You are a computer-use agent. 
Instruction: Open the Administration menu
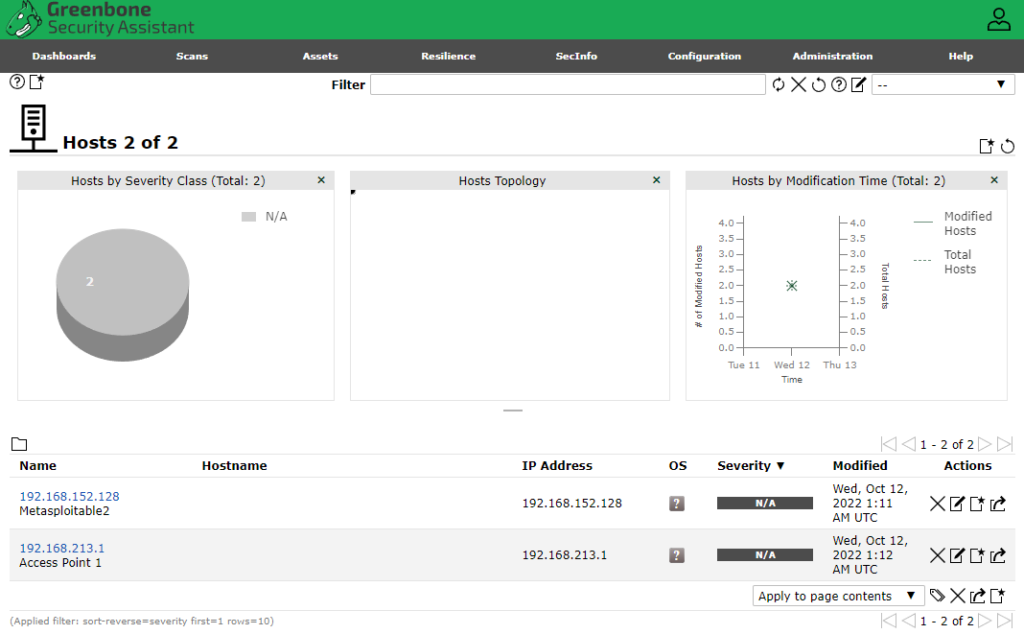(x=832, y=56)
